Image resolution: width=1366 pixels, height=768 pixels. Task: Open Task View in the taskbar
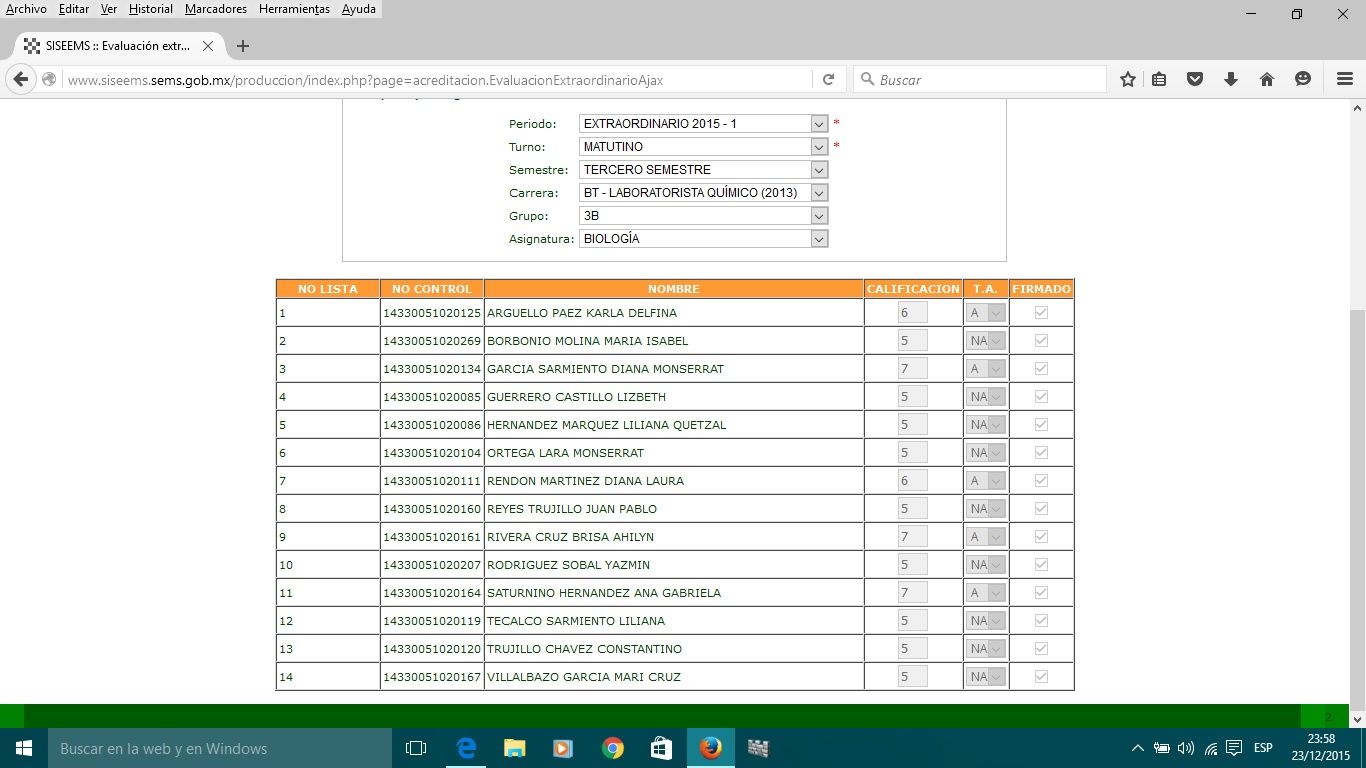pyautogui.click(x=416, y=748)
